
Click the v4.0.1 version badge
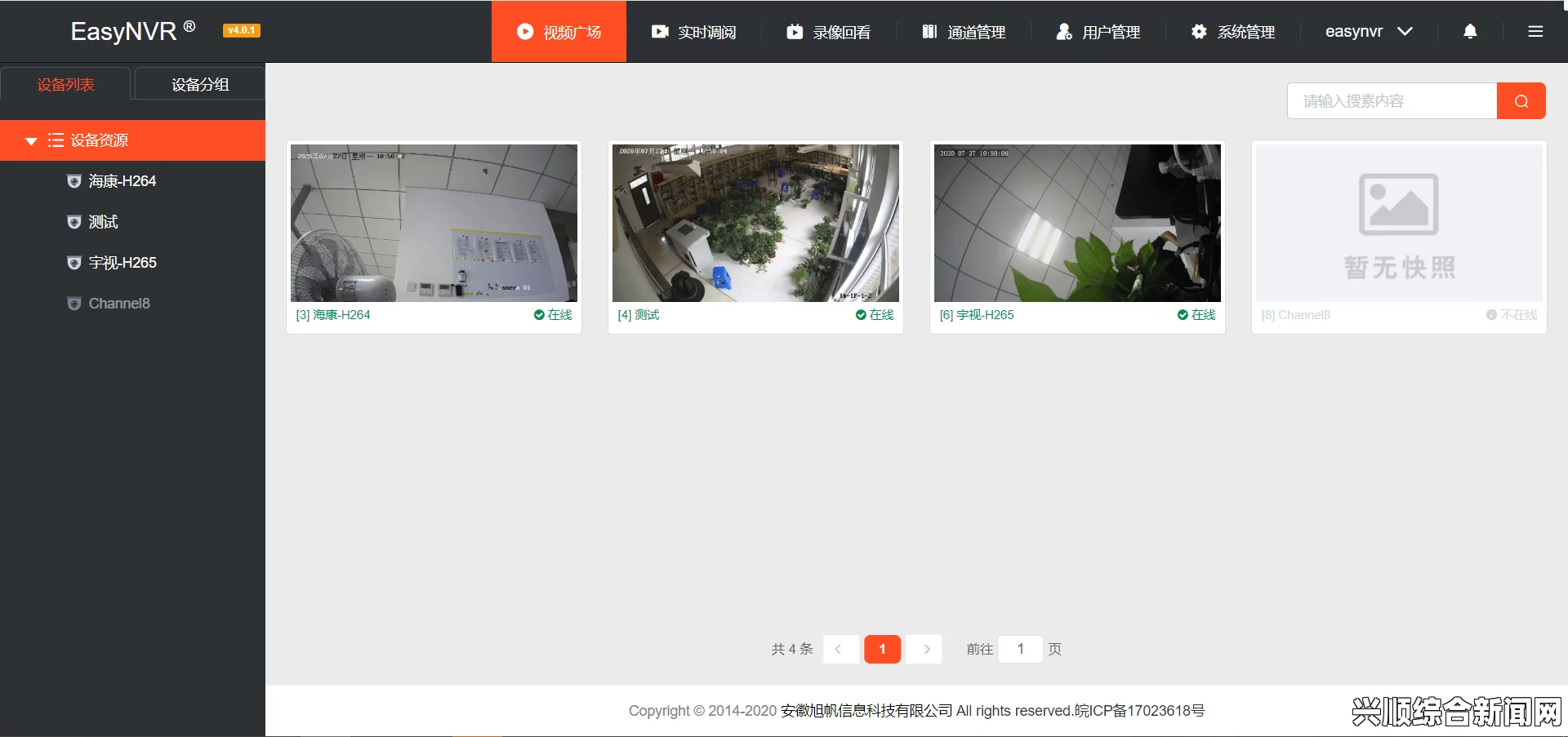pyautogui.click(x=242, y=30)
